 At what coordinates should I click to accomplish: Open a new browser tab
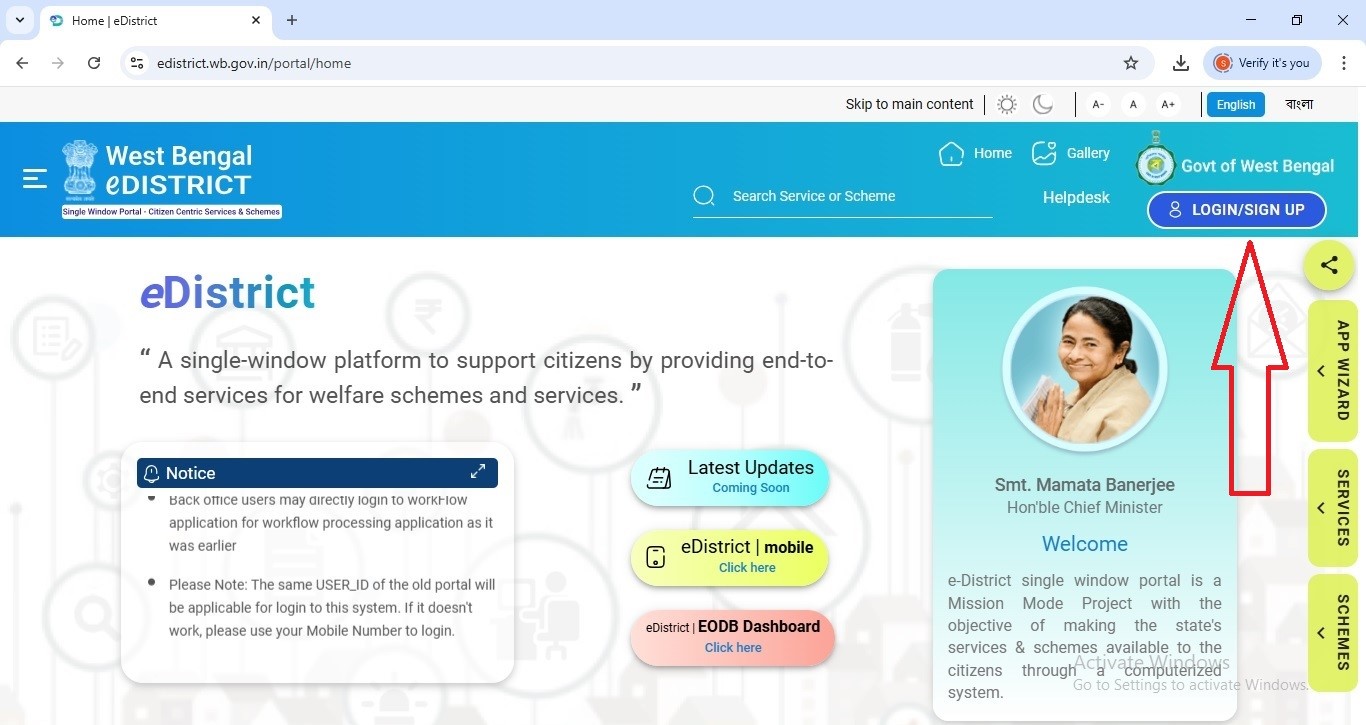tap(292, 20)
